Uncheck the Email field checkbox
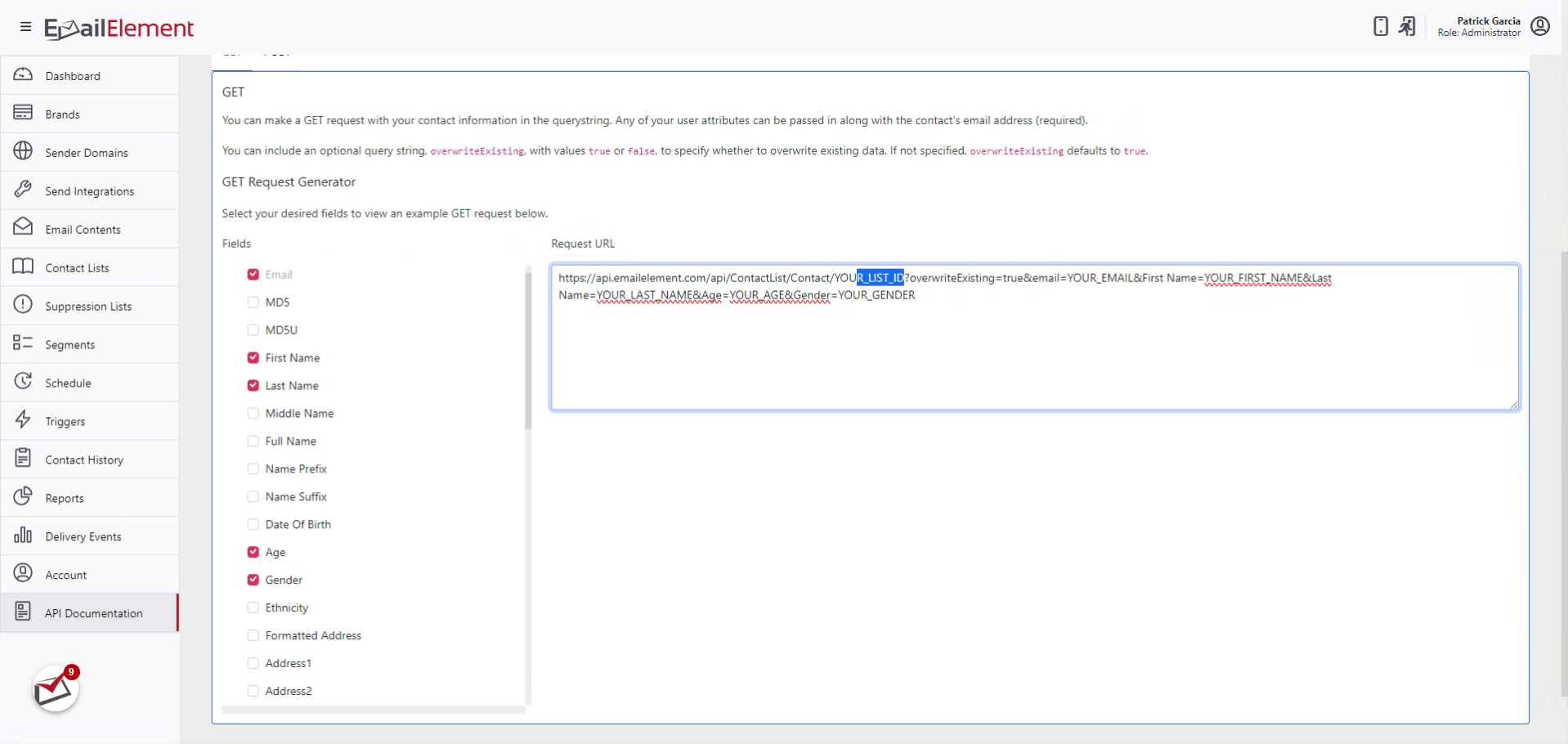 point(253,275)
